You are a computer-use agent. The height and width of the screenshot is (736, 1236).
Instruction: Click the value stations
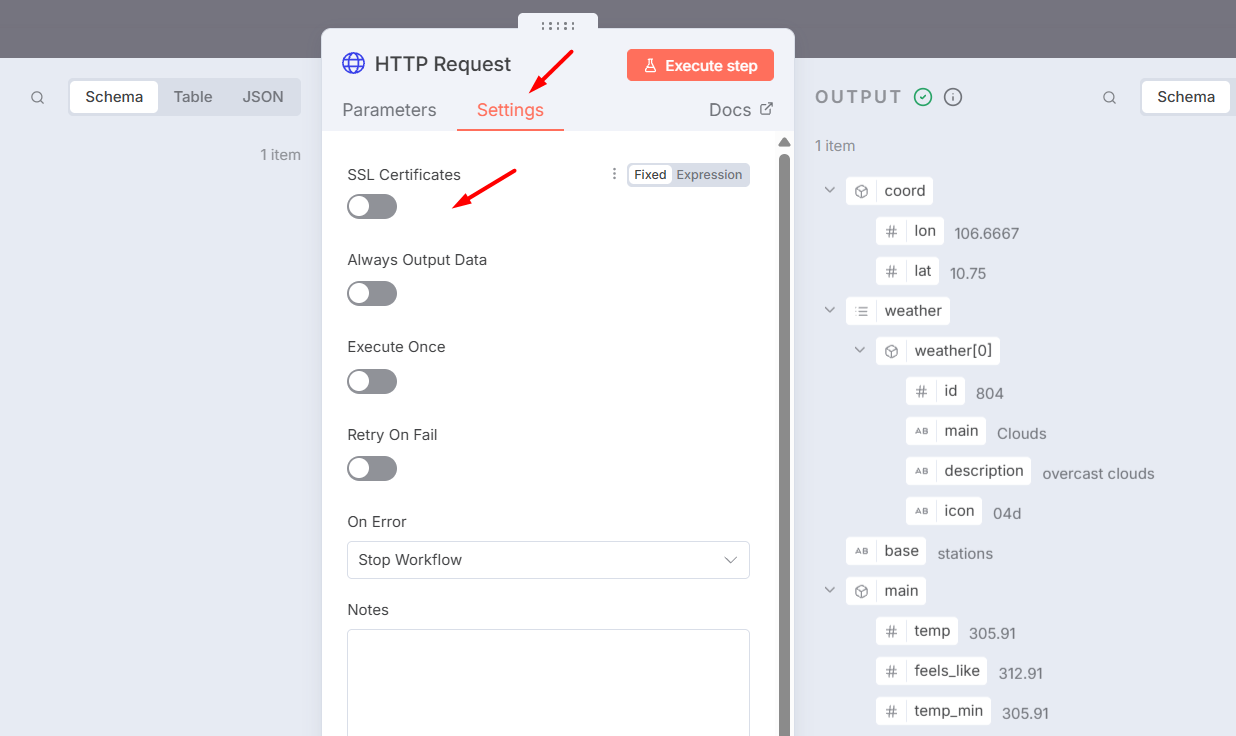(x=965, y=553)
